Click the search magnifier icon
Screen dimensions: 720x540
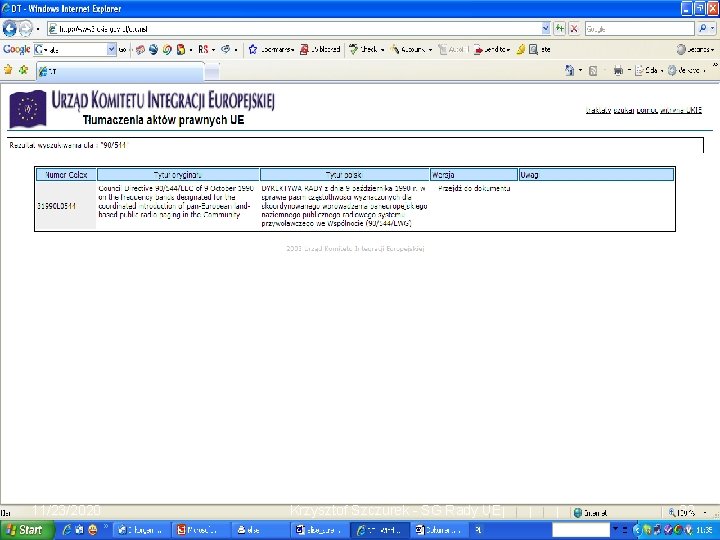click(x=703, y=28)
